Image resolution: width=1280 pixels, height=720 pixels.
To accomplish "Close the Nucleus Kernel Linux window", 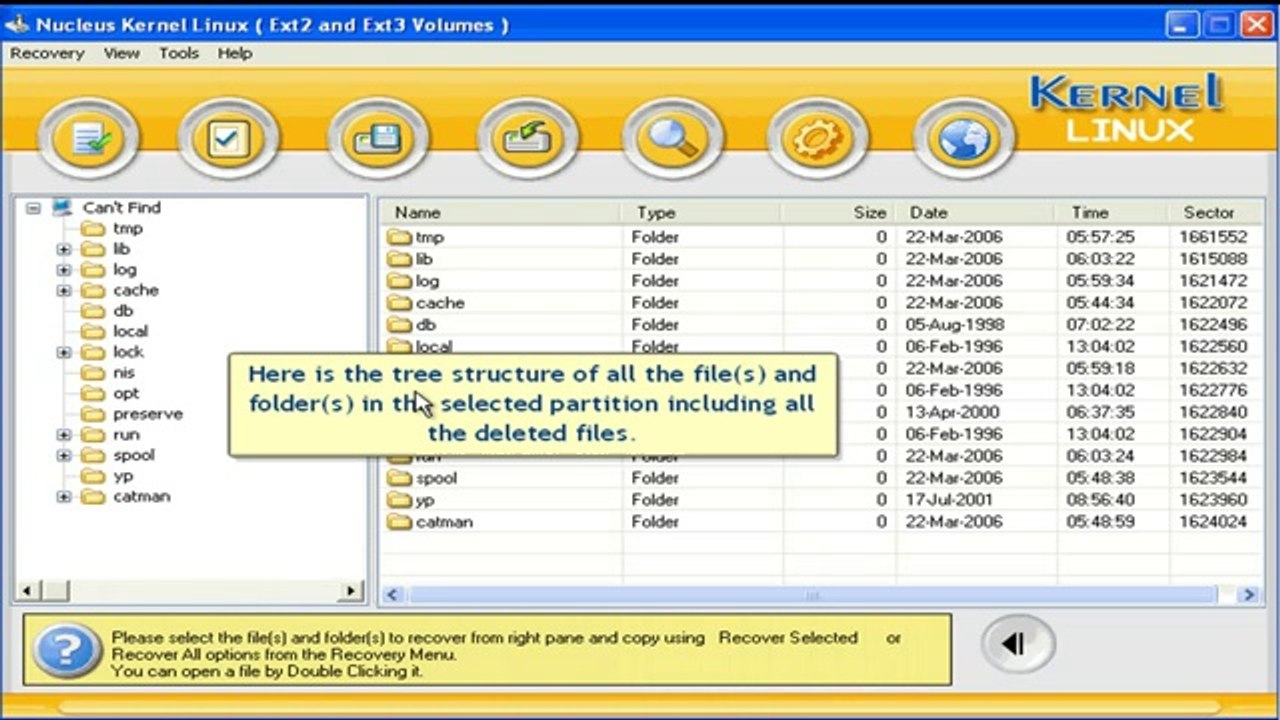I will (x=1256, y=24).
